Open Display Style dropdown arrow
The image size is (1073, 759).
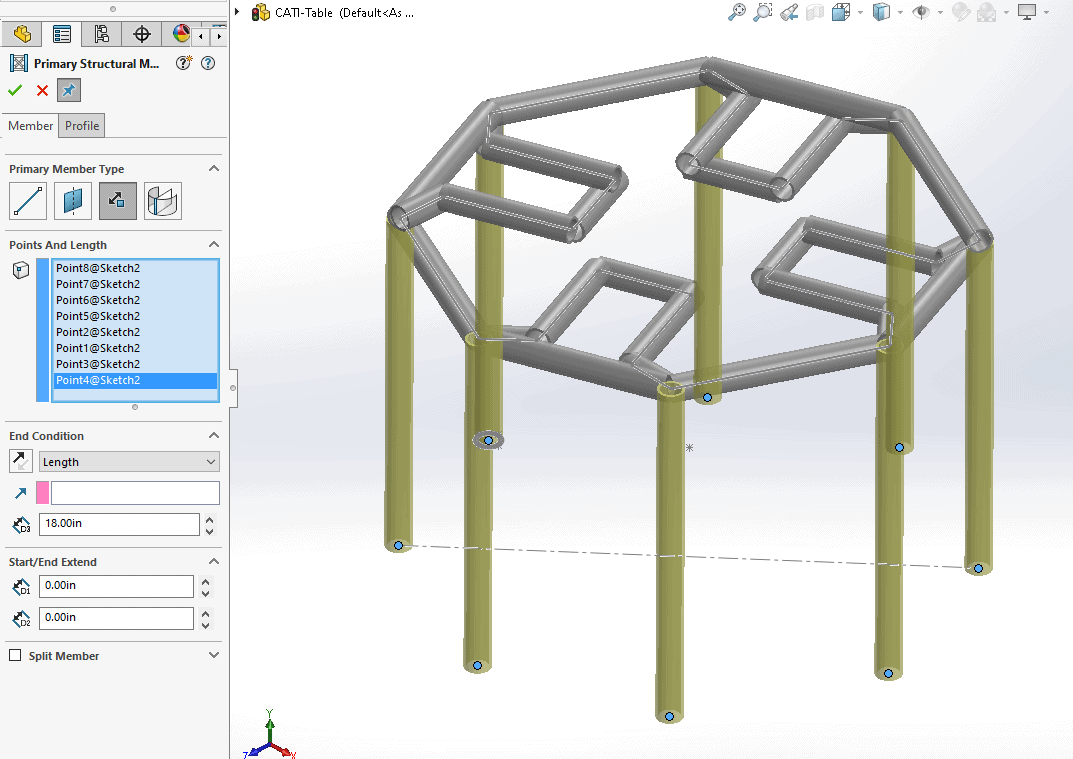(x=900, y=12)
